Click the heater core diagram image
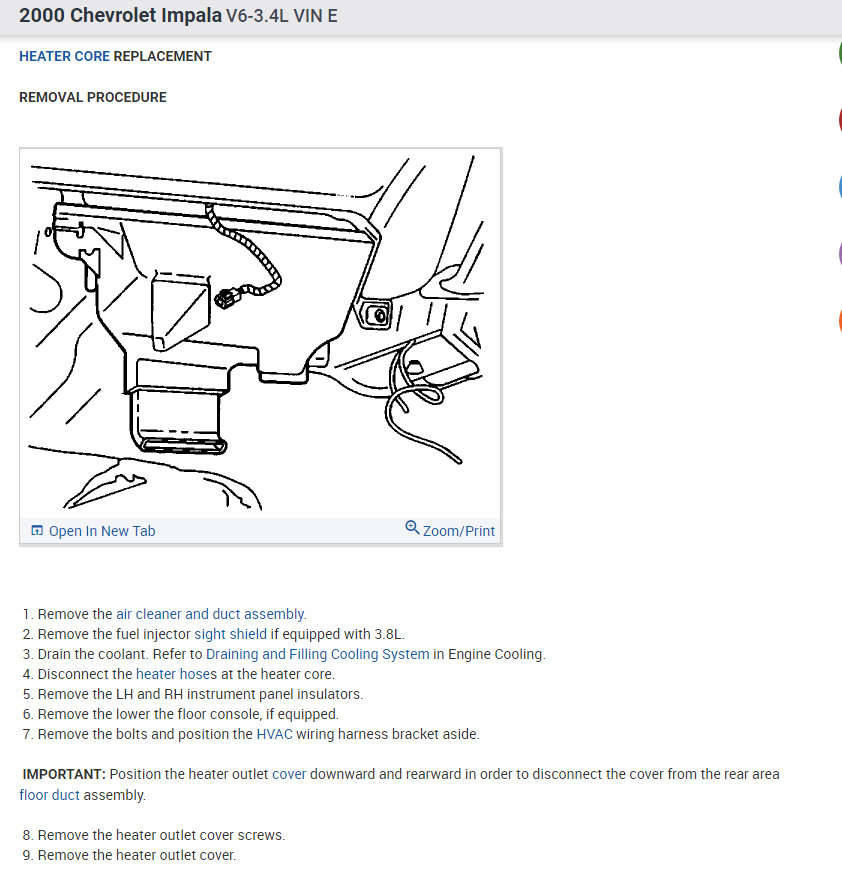Viewport: 842px width, 884px height. click(260, 333)
